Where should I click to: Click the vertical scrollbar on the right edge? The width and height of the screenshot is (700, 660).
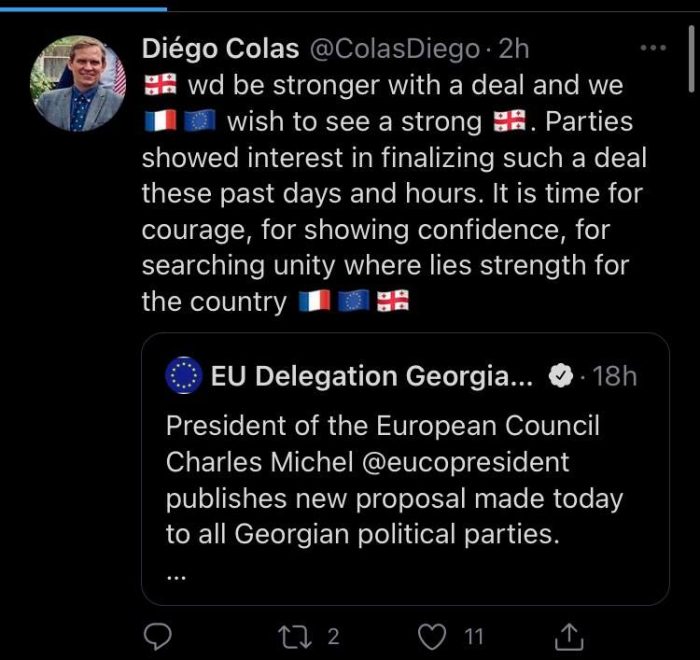click(x=692, y=60)
